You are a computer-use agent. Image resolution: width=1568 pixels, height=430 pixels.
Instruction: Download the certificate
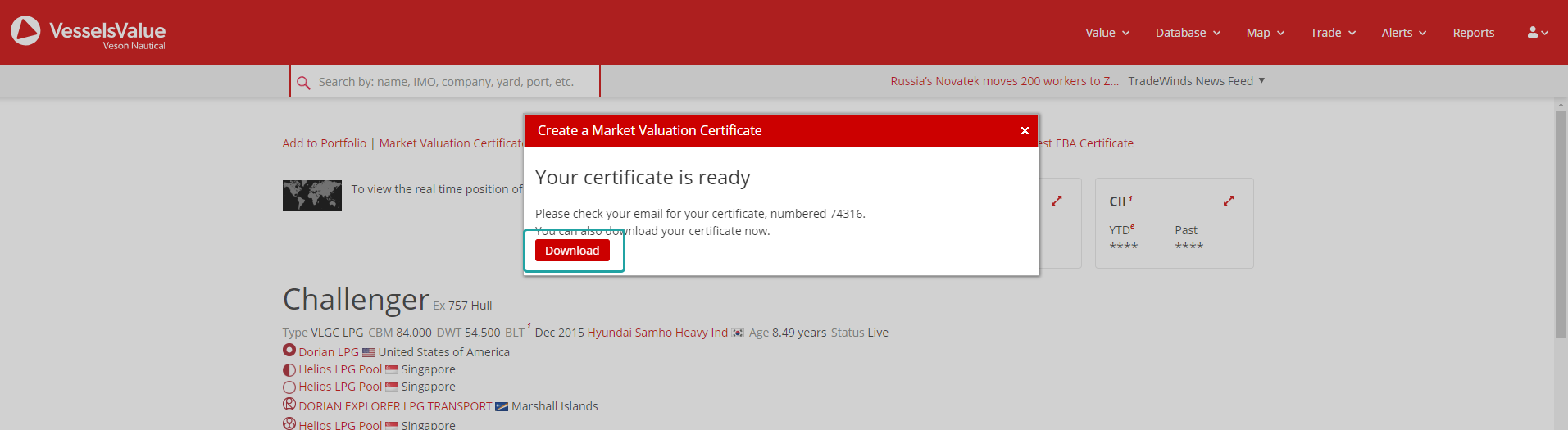click(572, 251)
